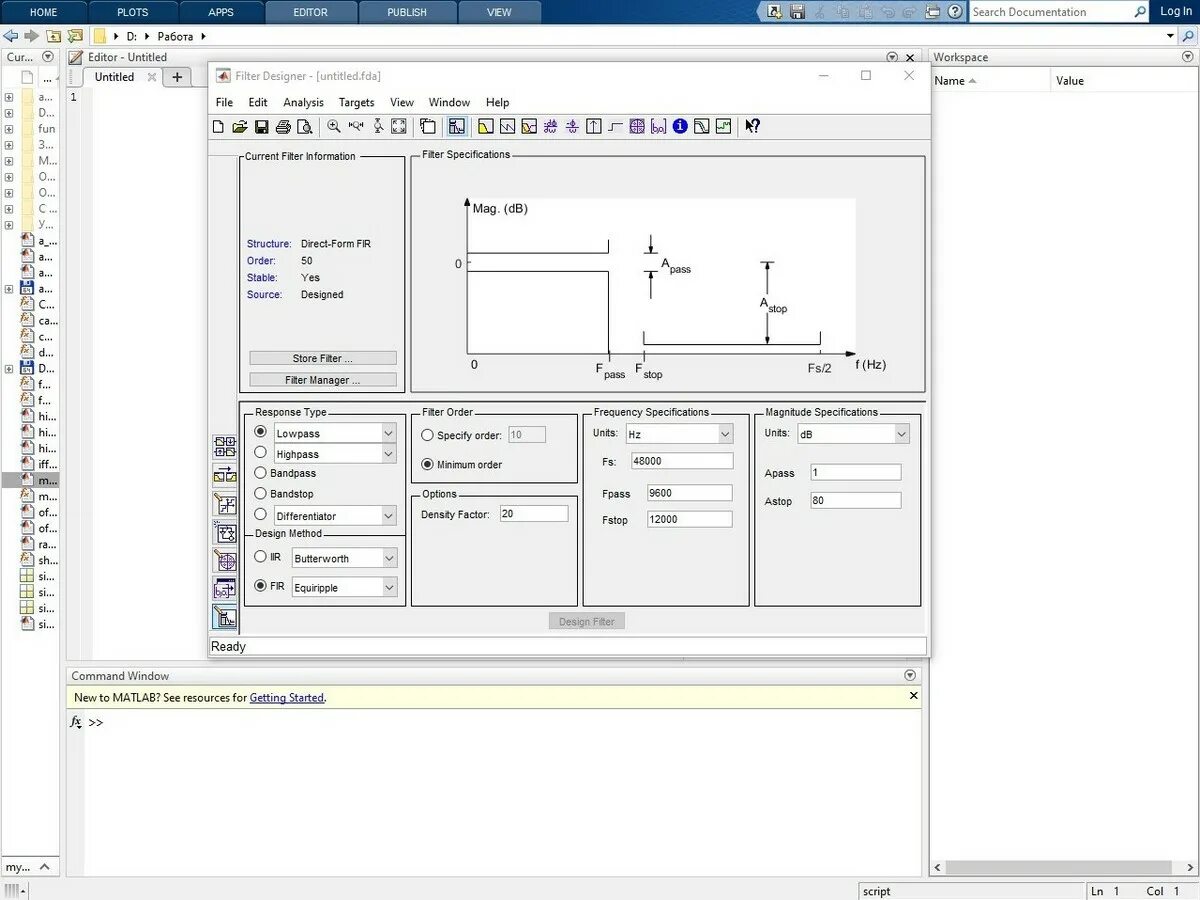Click the Astop input field showing 80

coord(855,500)
